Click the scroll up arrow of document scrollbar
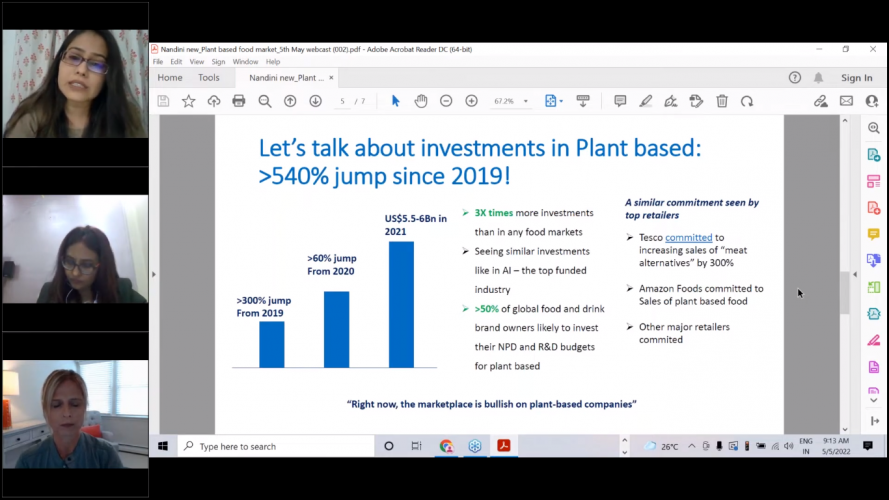The height and width of the screenshot is (500, 889). [845, 121]
